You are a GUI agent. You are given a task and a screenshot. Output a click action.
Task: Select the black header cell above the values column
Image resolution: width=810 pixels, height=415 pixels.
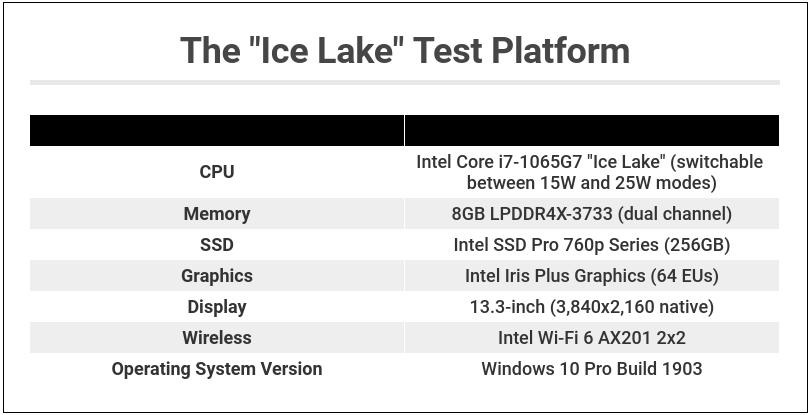coord(591,131)
